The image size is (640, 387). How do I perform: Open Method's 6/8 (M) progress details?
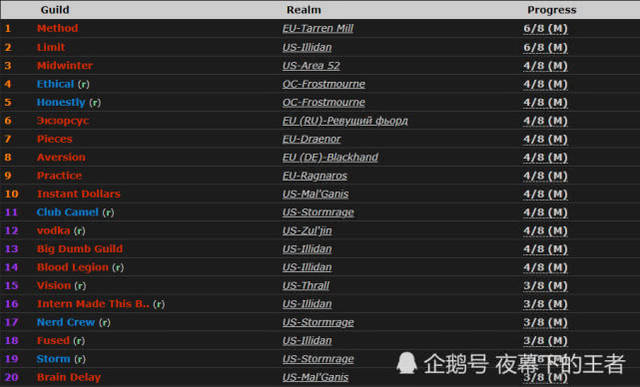tap(545, 29)
